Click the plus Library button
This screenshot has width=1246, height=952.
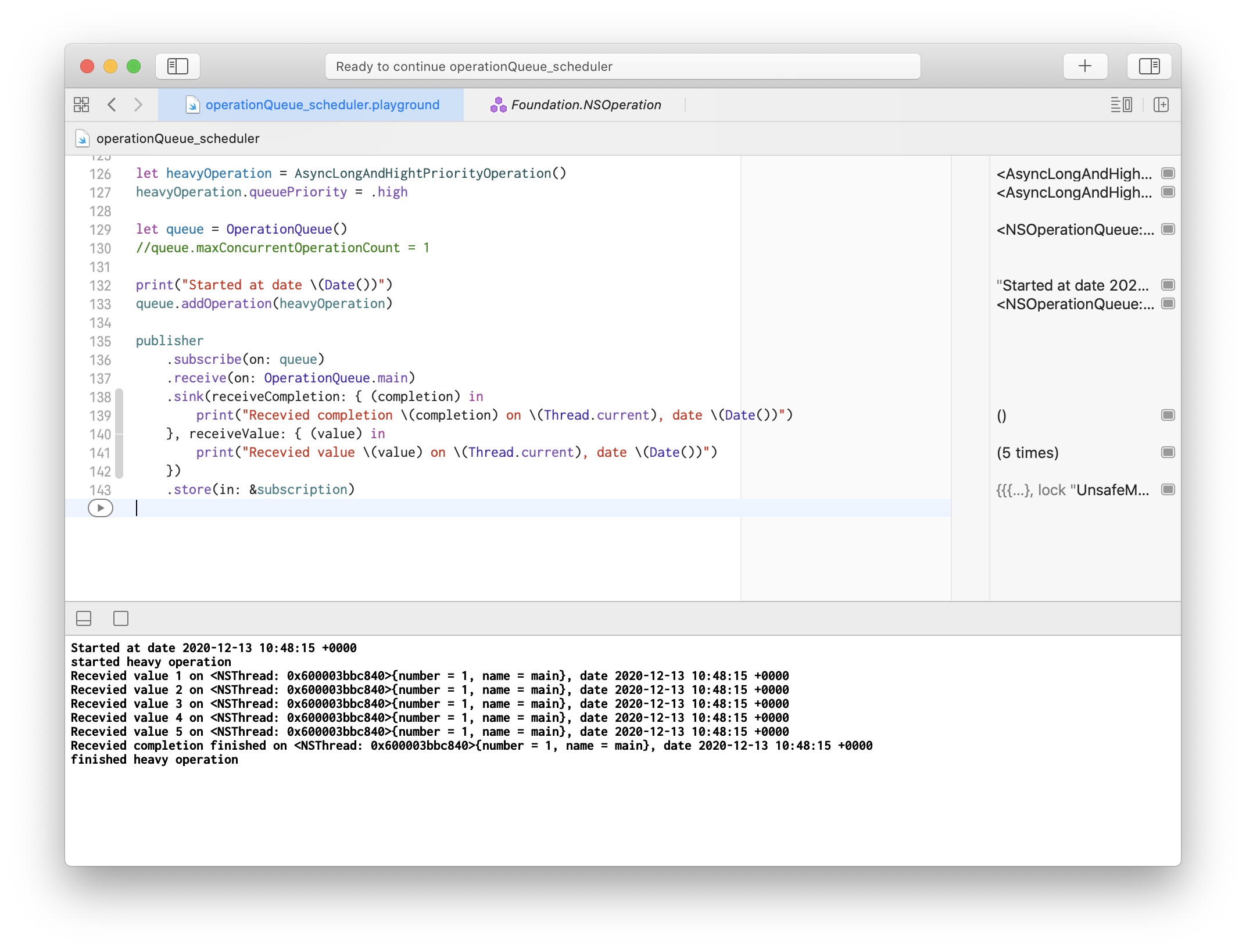coord(1084,66)
